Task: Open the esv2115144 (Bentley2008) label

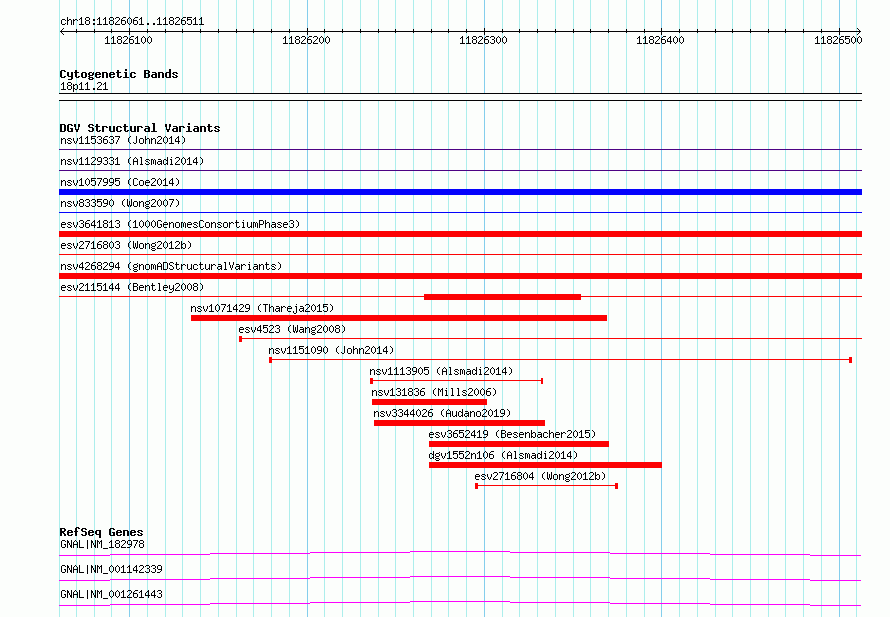Action: point(132,287)
